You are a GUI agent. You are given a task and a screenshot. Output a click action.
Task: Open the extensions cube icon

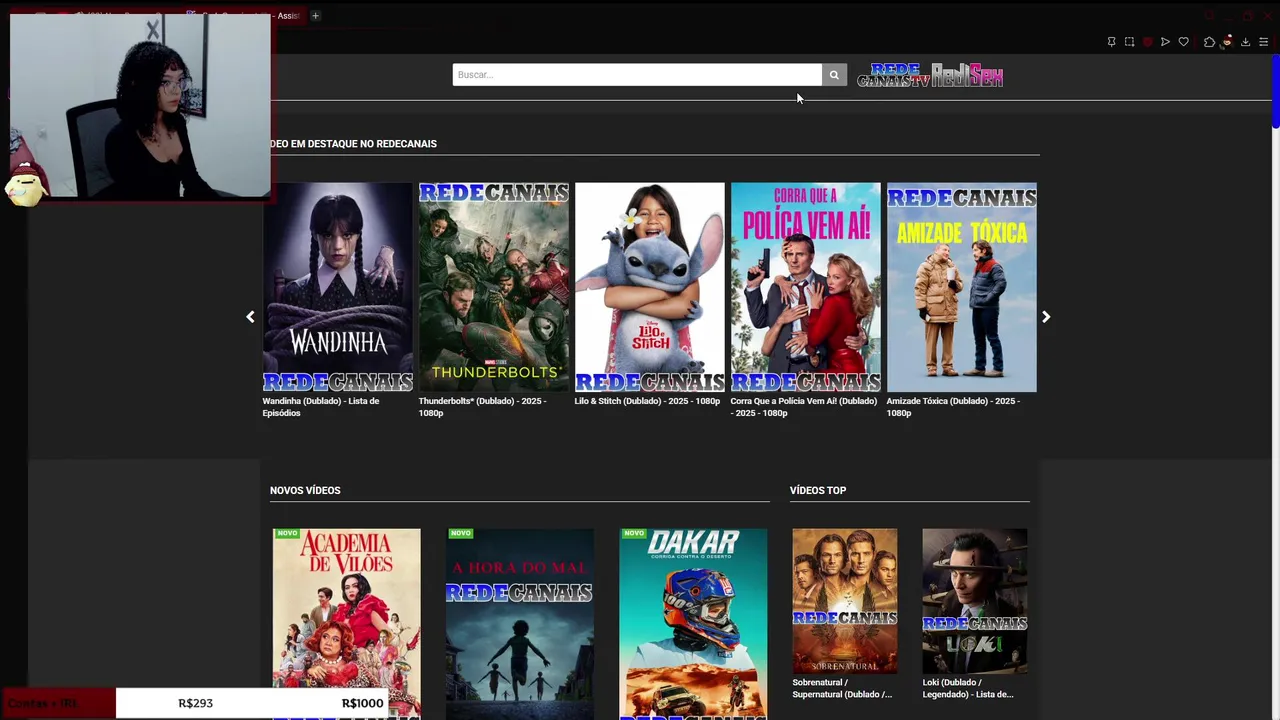point(1209,42)
